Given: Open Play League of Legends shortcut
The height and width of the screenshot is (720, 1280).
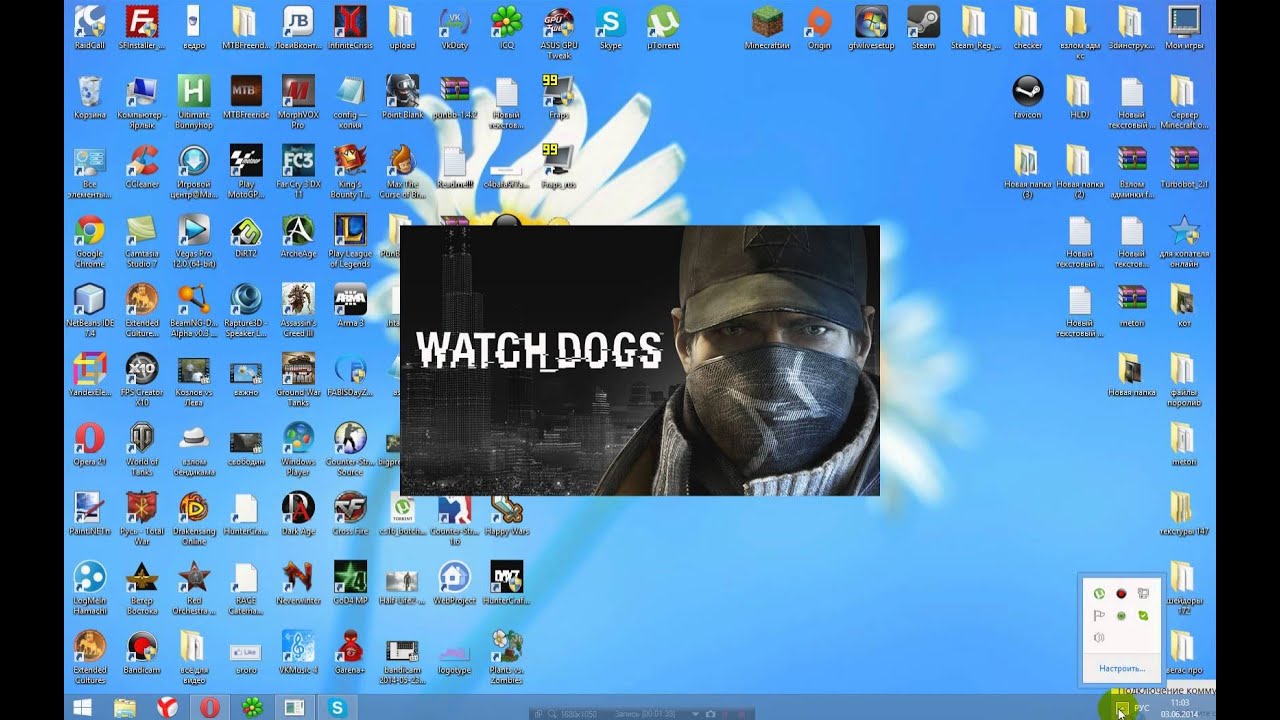Looking at the screenshot, I should pyautogui.click(x=350, y=240).
